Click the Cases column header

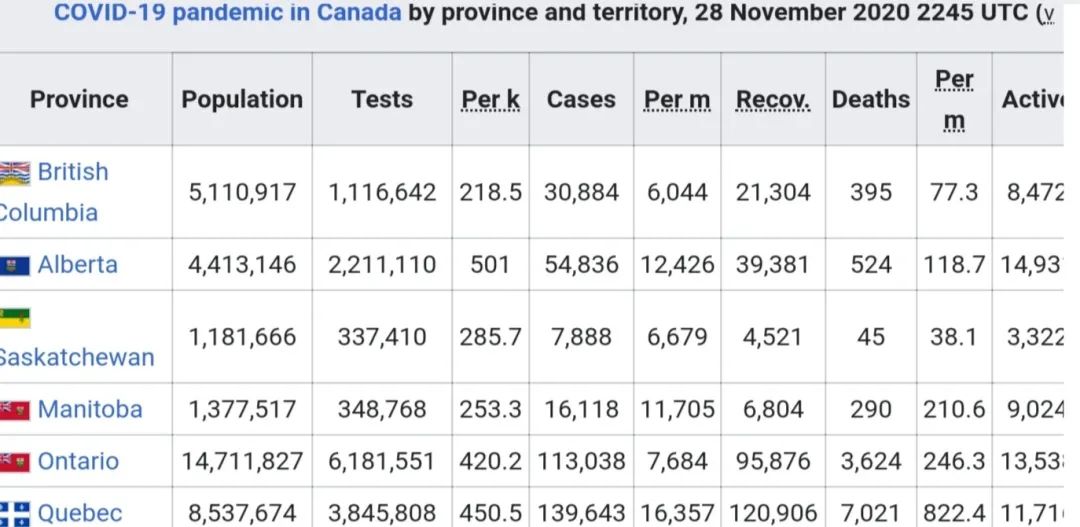pyautogui.click(x=581, y=99)
